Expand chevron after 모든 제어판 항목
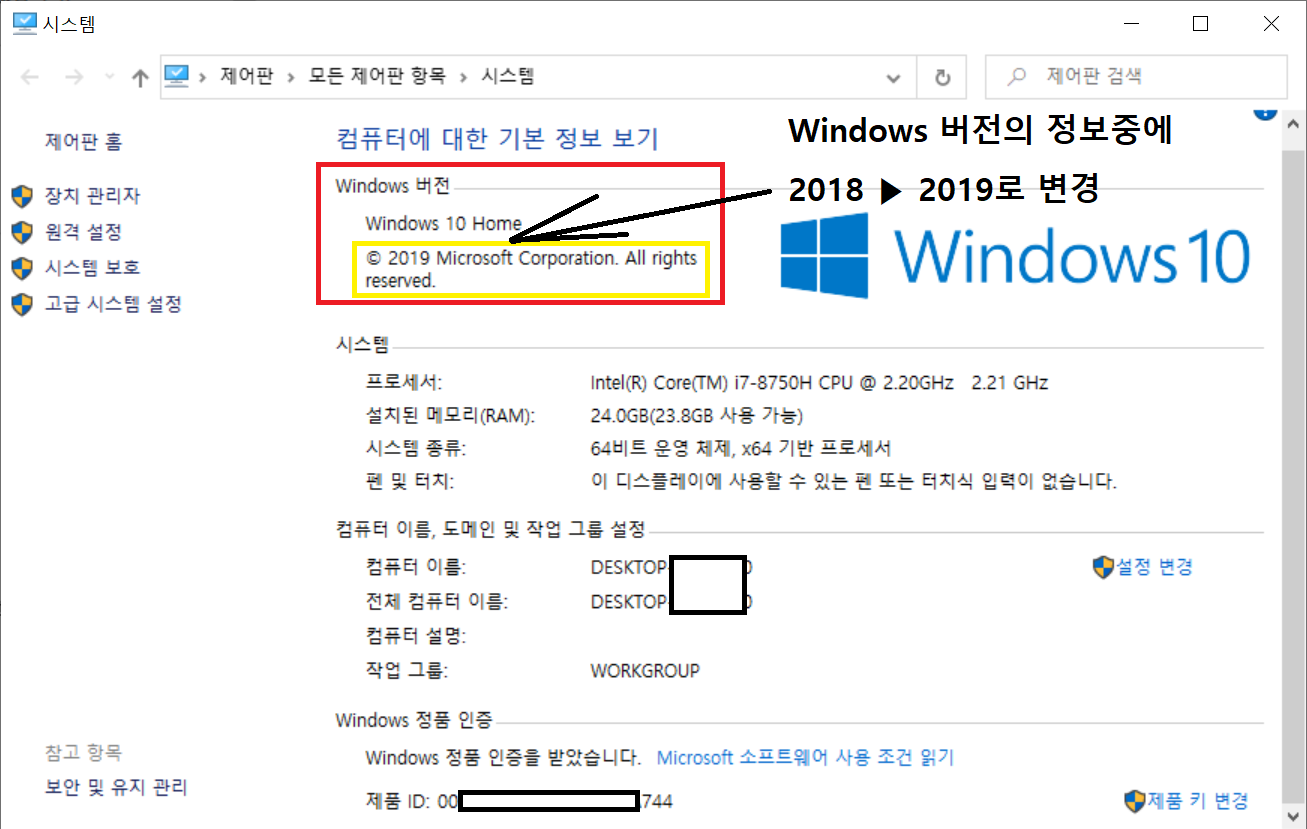 [464, 77]
